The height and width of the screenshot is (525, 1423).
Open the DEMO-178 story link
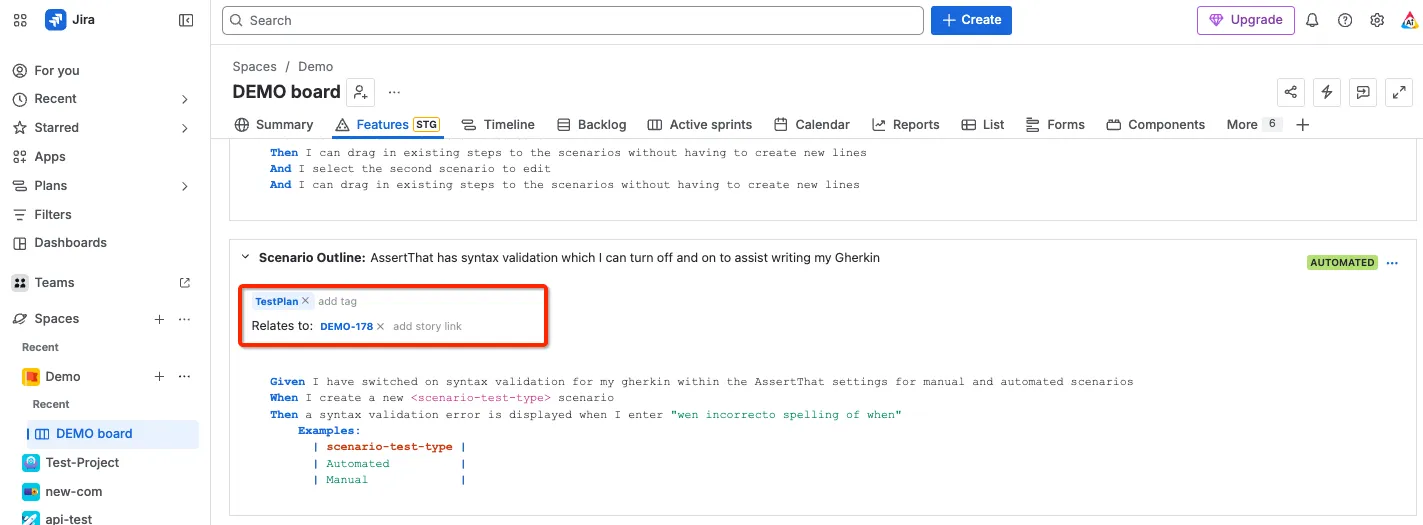click(x=346, y=327)
